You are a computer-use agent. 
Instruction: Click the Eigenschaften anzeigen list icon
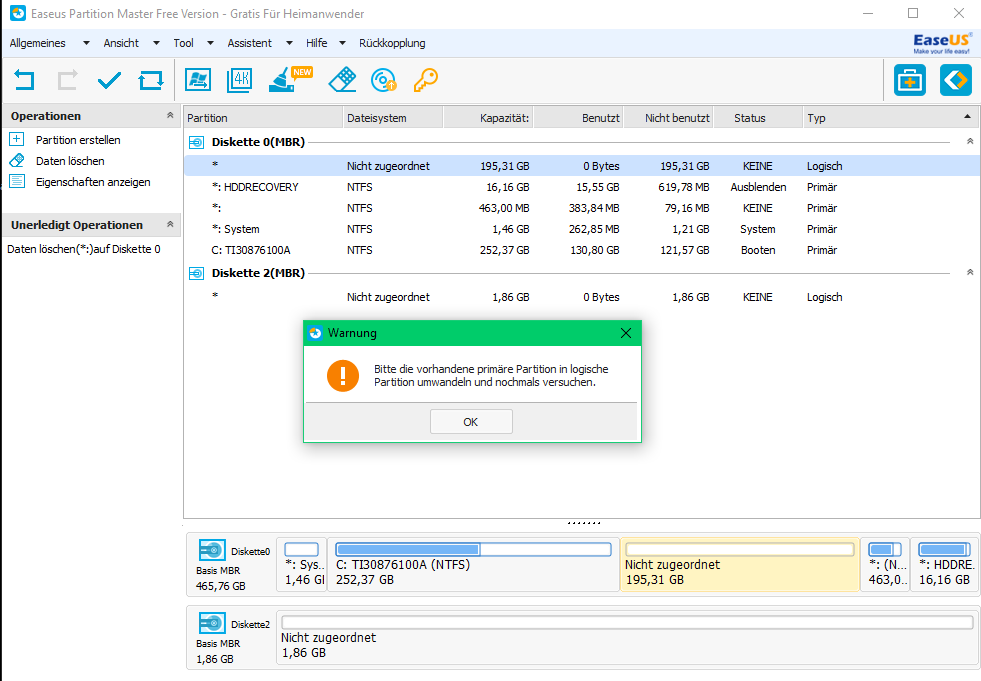[17, 182]
